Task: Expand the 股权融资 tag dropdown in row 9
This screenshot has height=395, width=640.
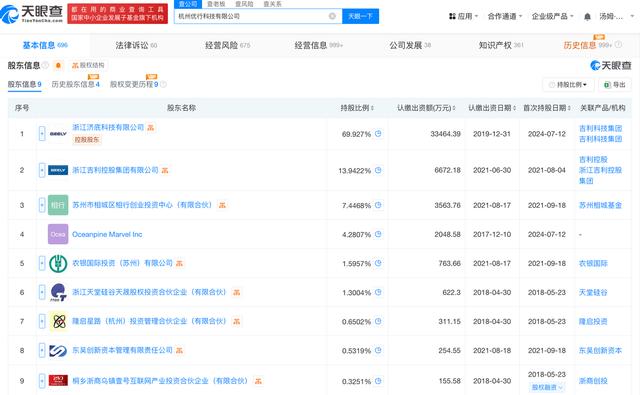Action: (547, 387)
